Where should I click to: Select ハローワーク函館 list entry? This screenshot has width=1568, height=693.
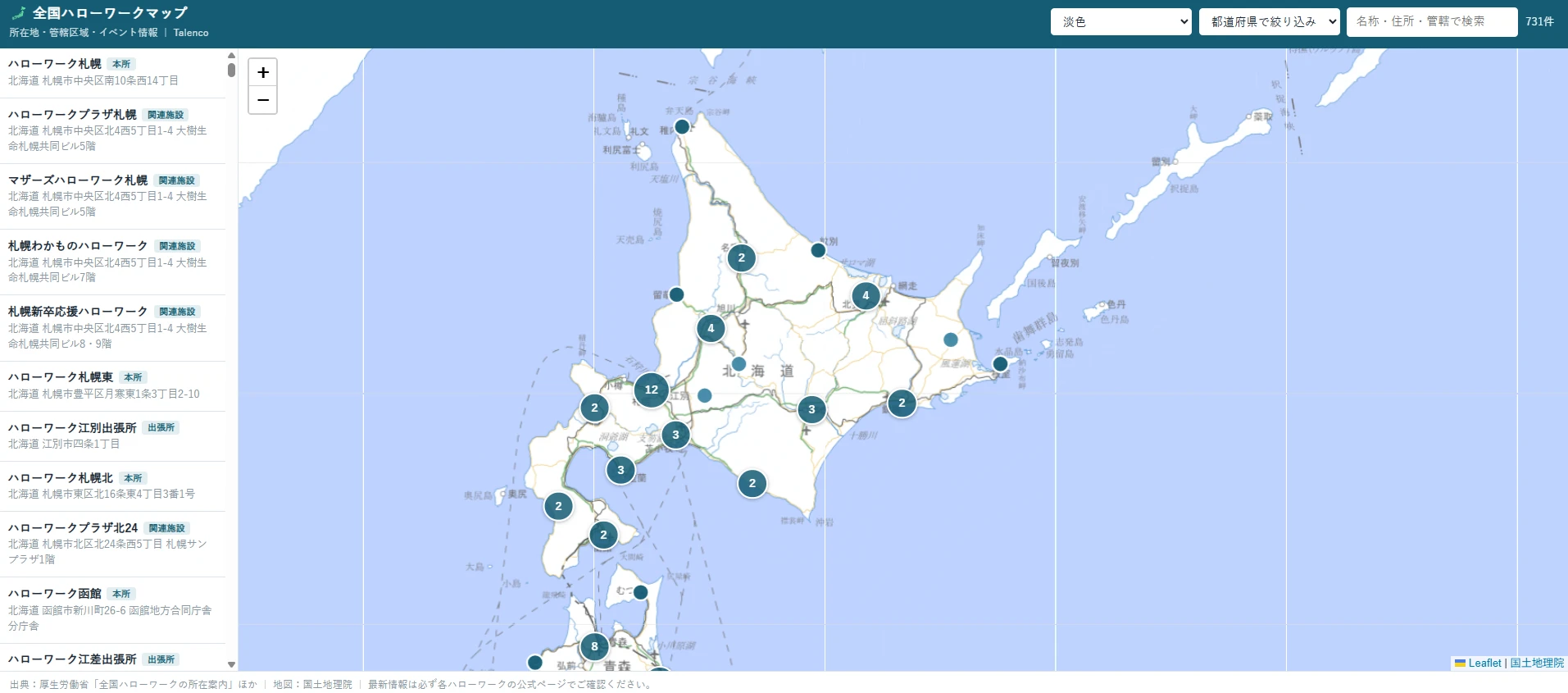click(x=113, y=609)
